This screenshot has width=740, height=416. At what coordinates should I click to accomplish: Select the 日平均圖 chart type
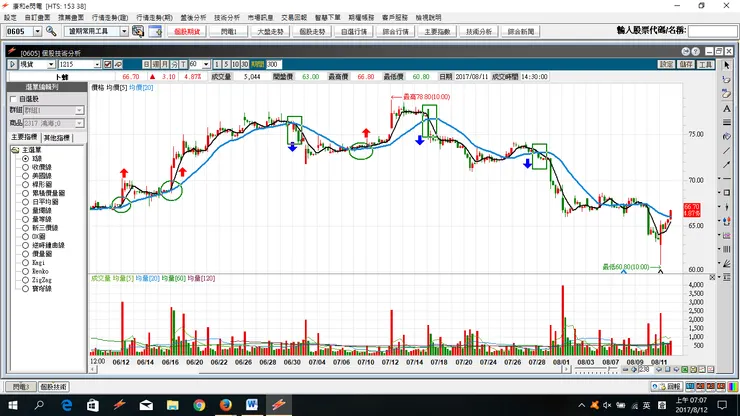[x=25, y=202]
